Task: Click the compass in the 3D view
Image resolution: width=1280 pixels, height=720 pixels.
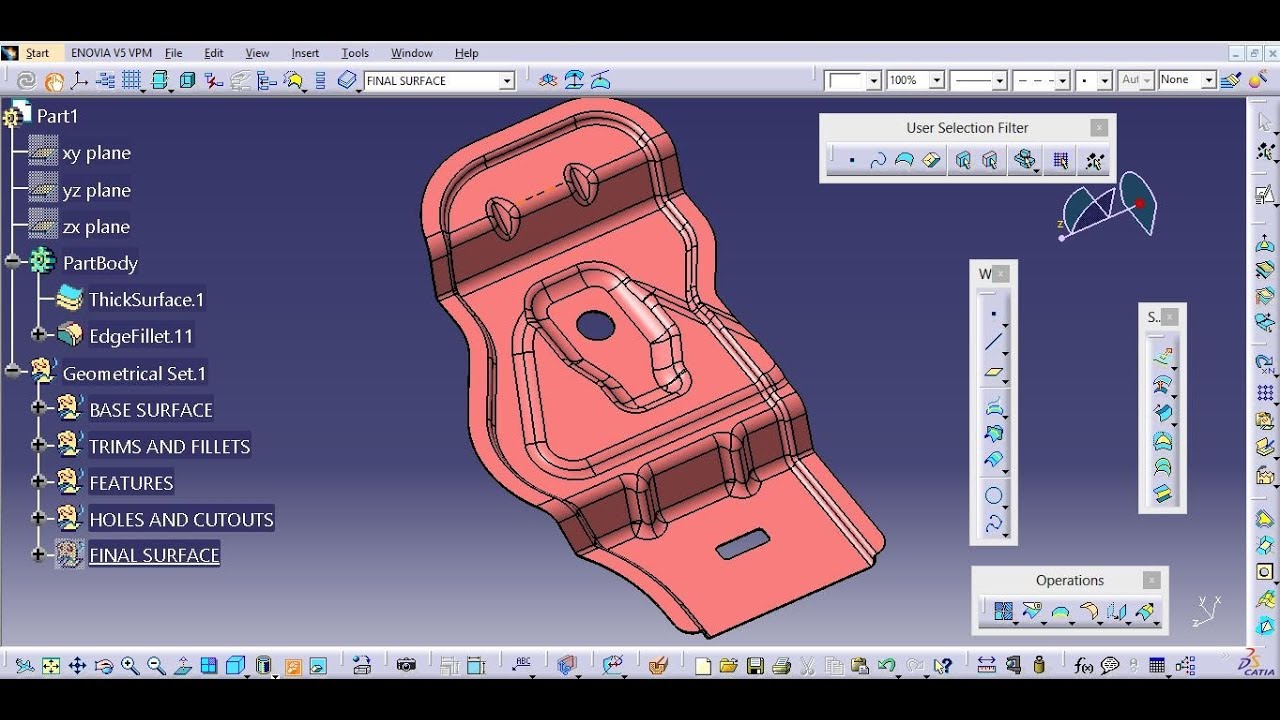Action: tap(1108, 208)
